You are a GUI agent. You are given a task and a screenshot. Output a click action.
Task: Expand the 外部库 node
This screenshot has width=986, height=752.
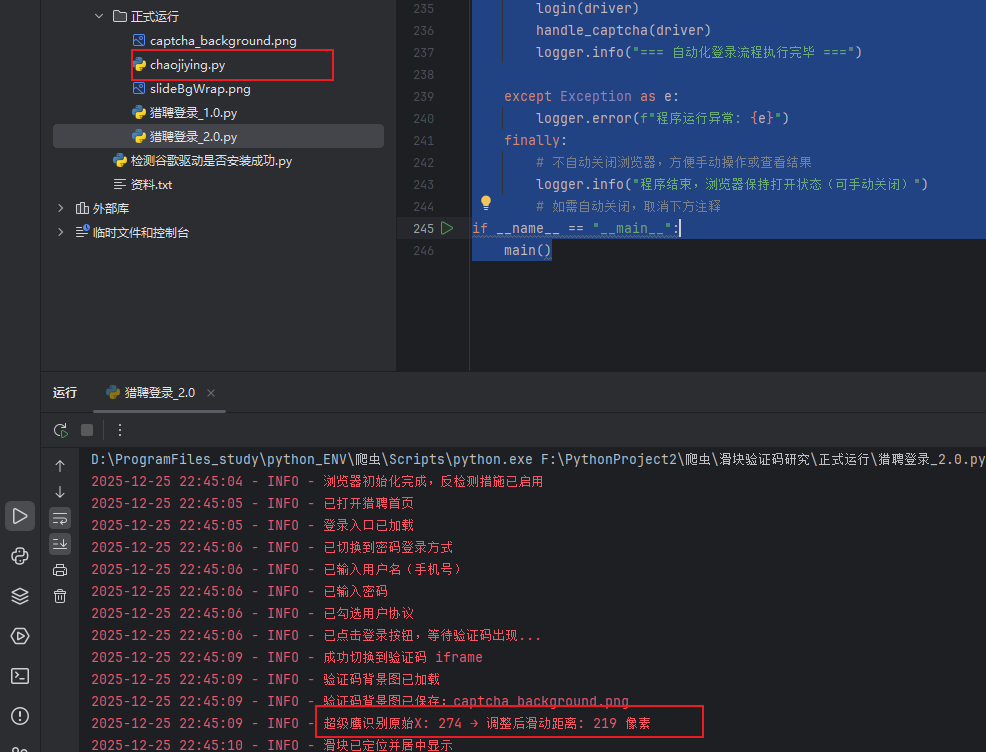(60, 208)
